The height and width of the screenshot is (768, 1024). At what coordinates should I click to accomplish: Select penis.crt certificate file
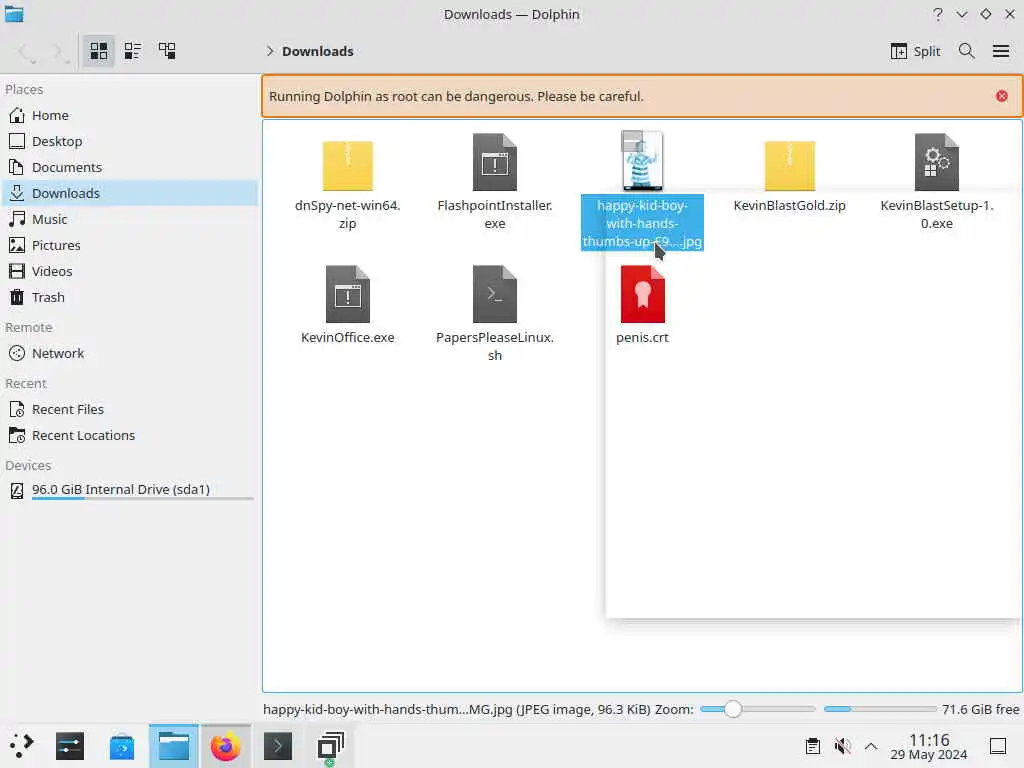(642, 304)
